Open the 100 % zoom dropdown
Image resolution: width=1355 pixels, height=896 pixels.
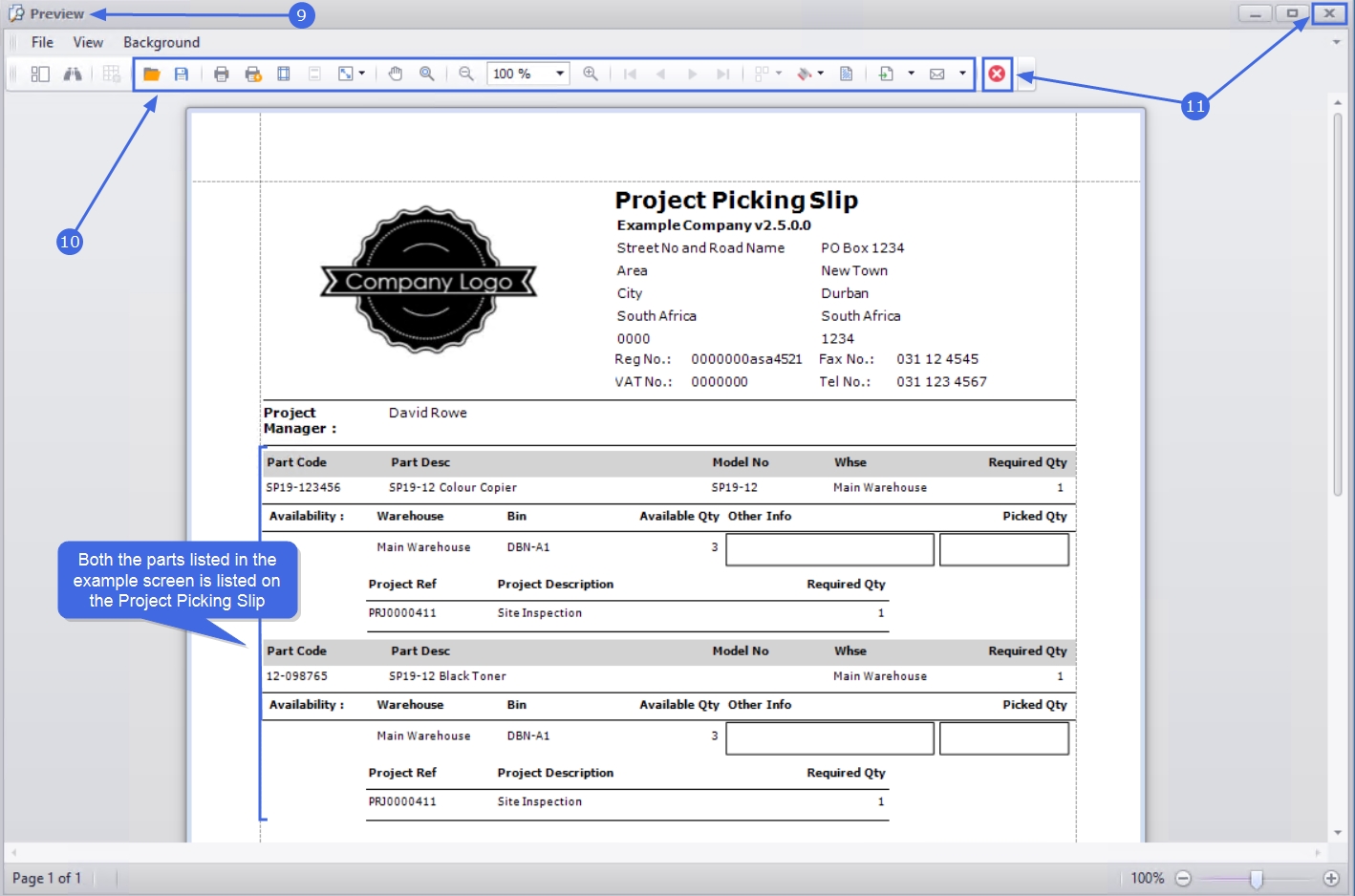[560, 74]
